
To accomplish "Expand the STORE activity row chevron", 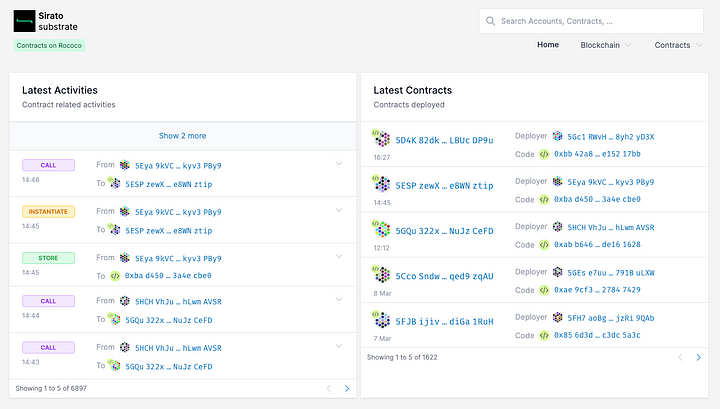I will tap(339, 256).
